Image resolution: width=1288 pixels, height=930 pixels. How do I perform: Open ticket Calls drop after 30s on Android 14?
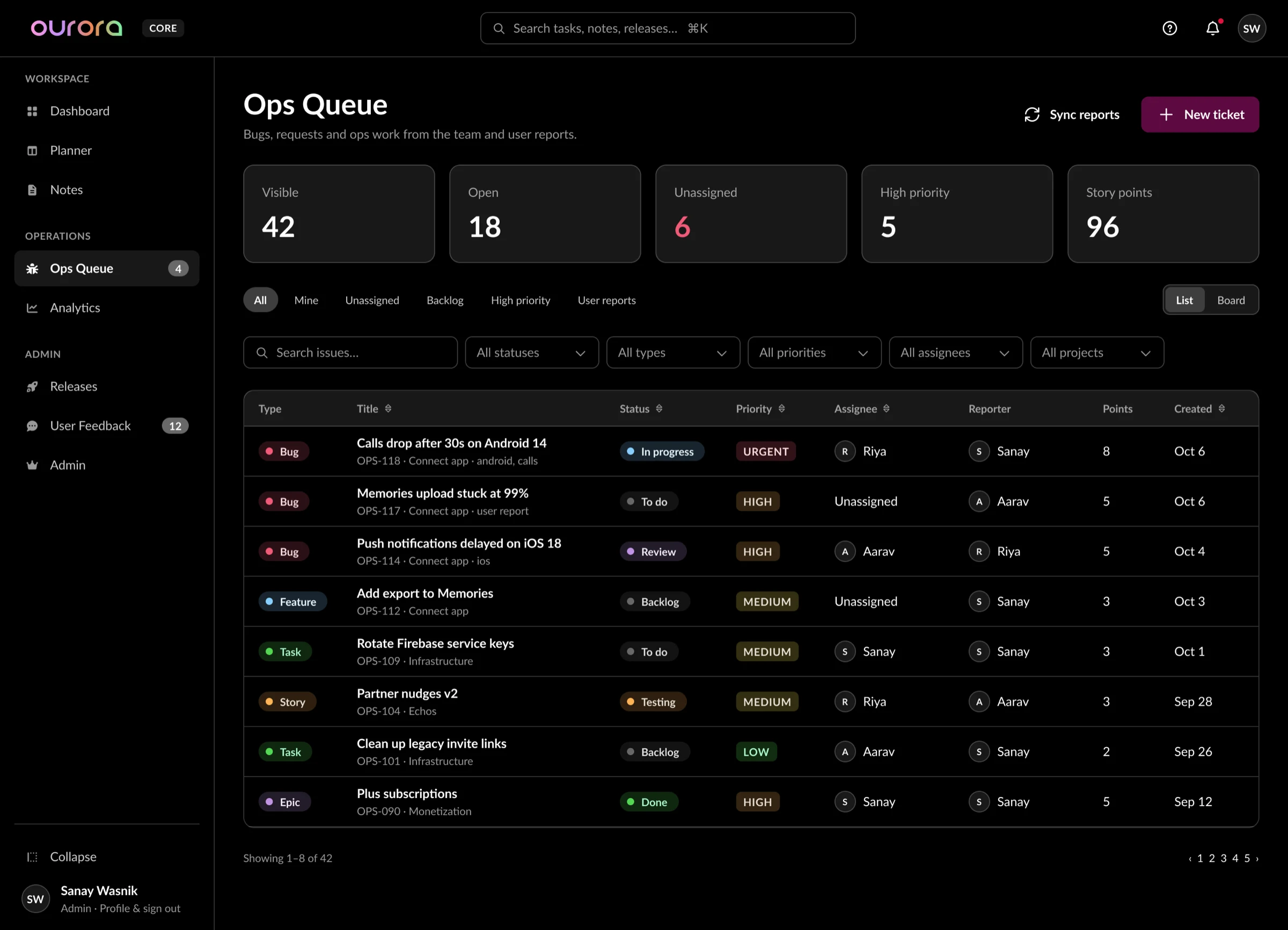coord(451,443)
